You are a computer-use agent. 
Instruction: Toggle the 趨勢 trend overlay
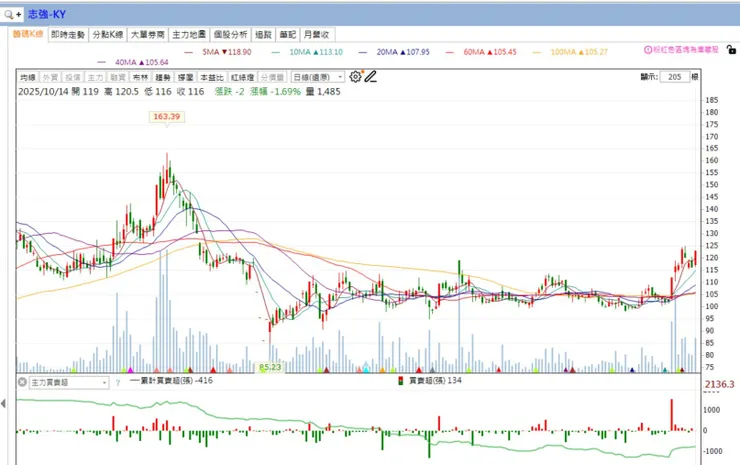coord(163,77)
